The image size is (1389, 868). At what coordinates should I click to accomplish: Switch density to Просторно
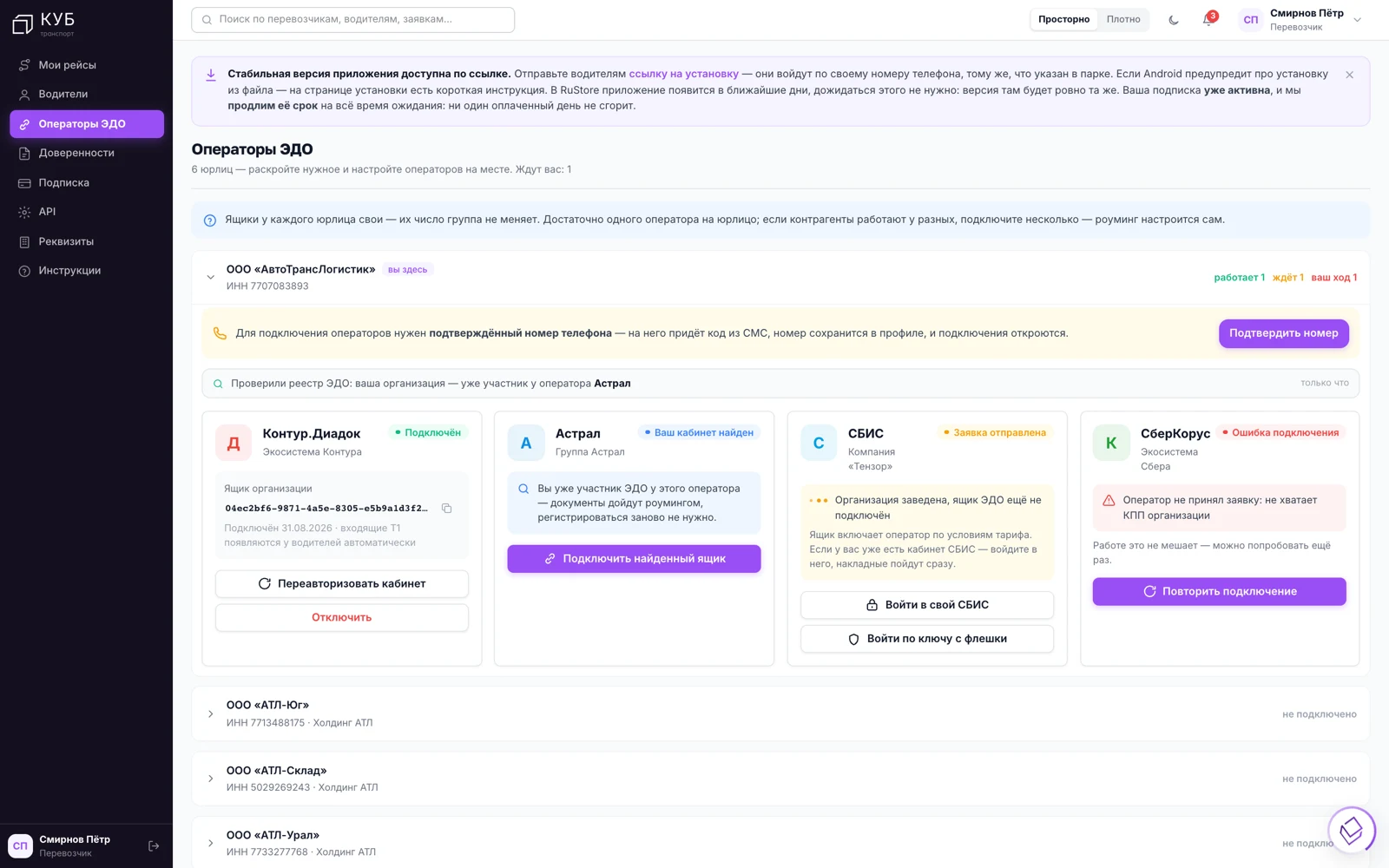1063,20
